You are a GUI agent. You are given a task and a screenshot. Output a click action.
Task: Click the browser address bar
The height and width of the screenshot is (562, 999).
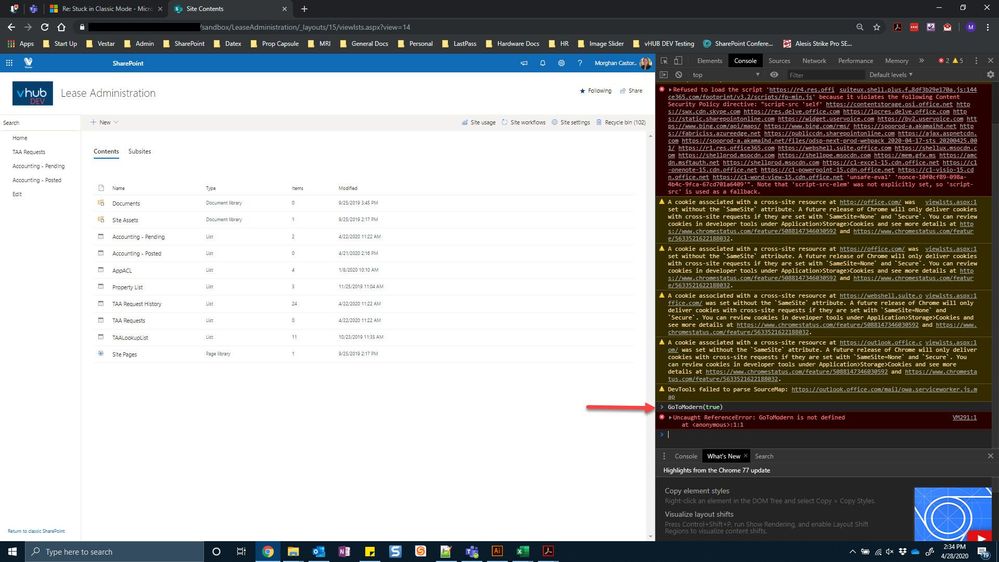465,27
